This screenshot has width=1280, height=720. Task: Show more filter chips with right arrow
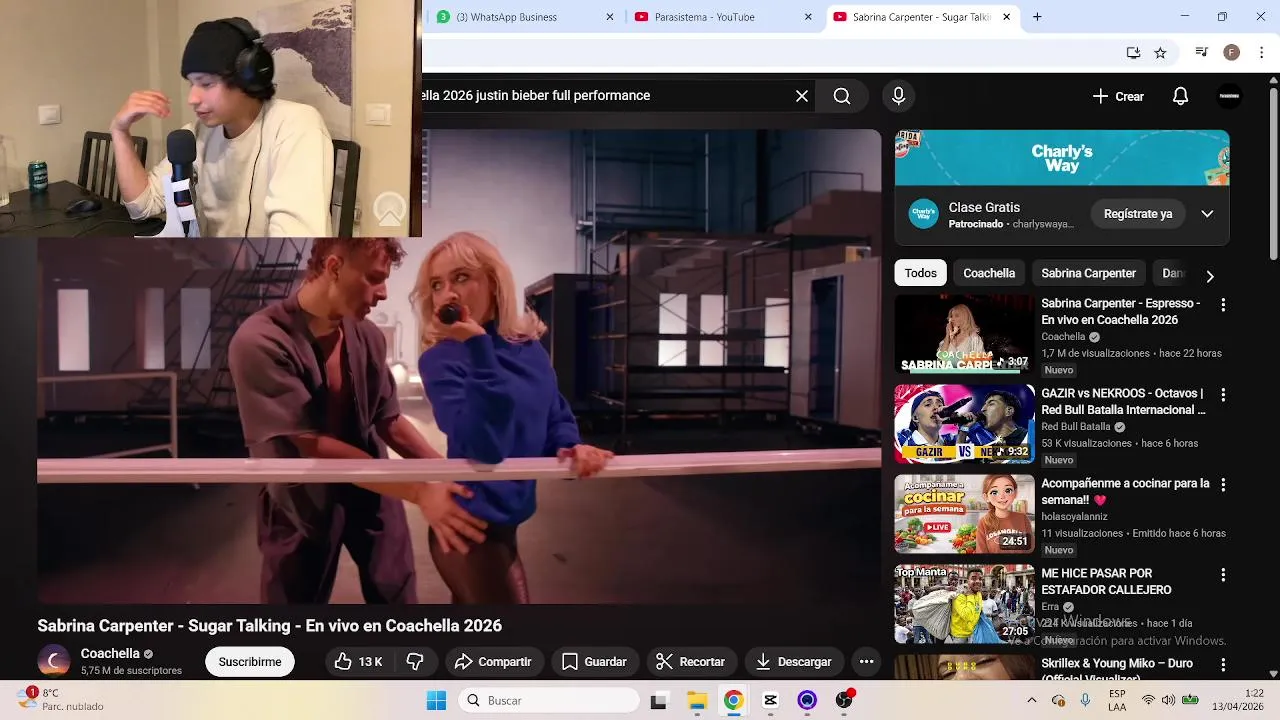(x=1210, y=276)
